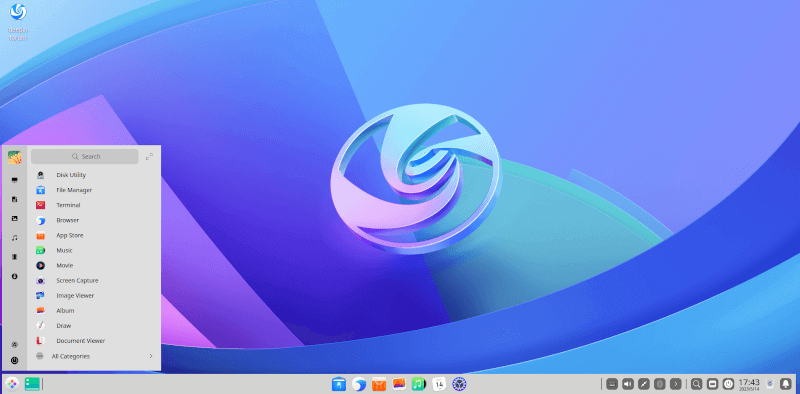Screen dimensions: 800x394
Task: Open the Browser from the dock
Action: tap(359, 384)
